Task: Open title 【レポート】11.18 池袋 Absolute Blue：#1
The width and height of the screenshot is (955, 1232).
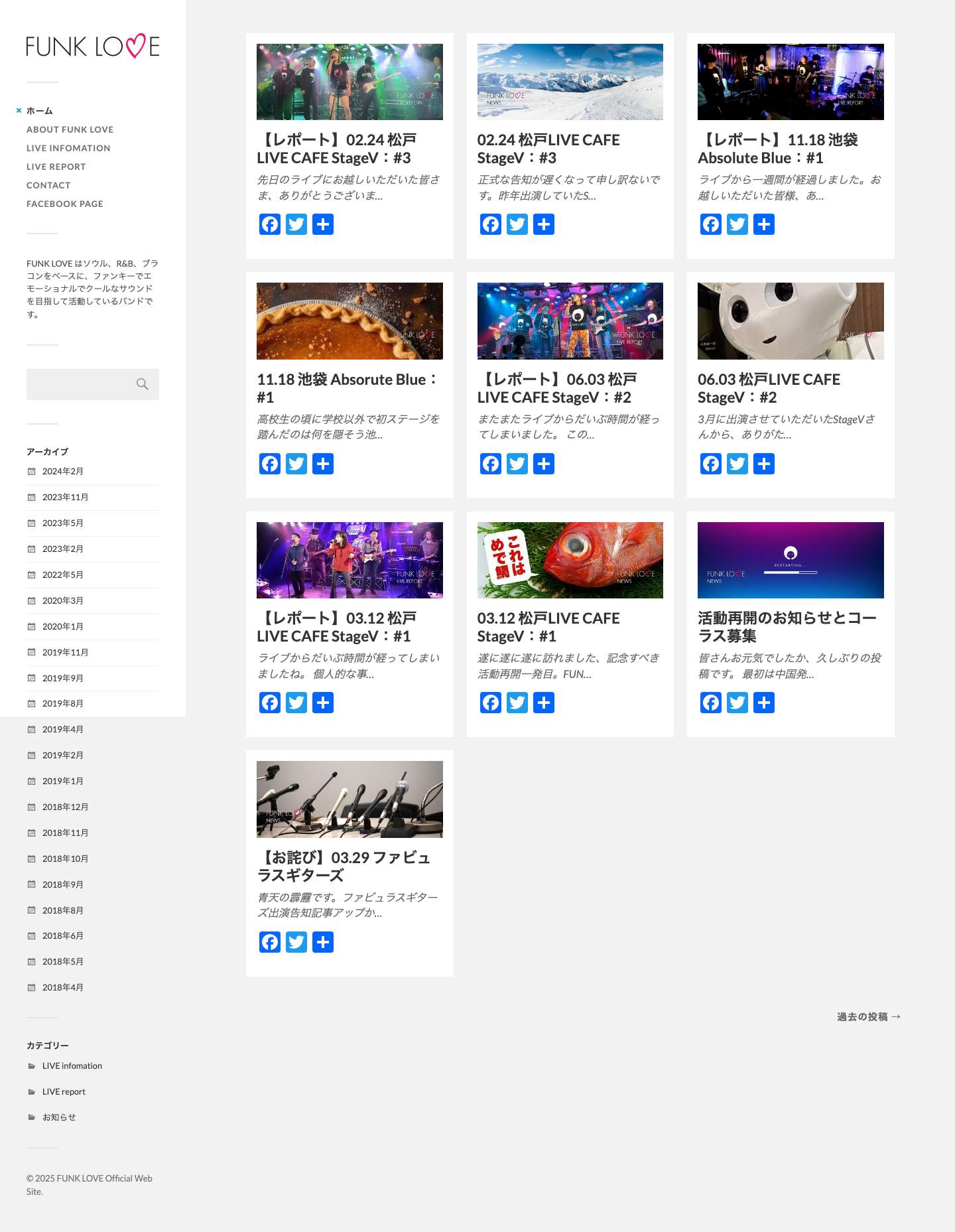Action: [x=778, y=149]
